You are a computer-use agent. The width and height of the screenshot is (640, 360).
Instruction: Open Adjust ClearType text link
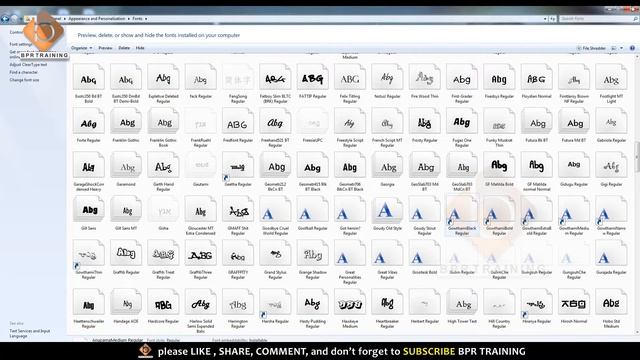click(x=28, y=64)
